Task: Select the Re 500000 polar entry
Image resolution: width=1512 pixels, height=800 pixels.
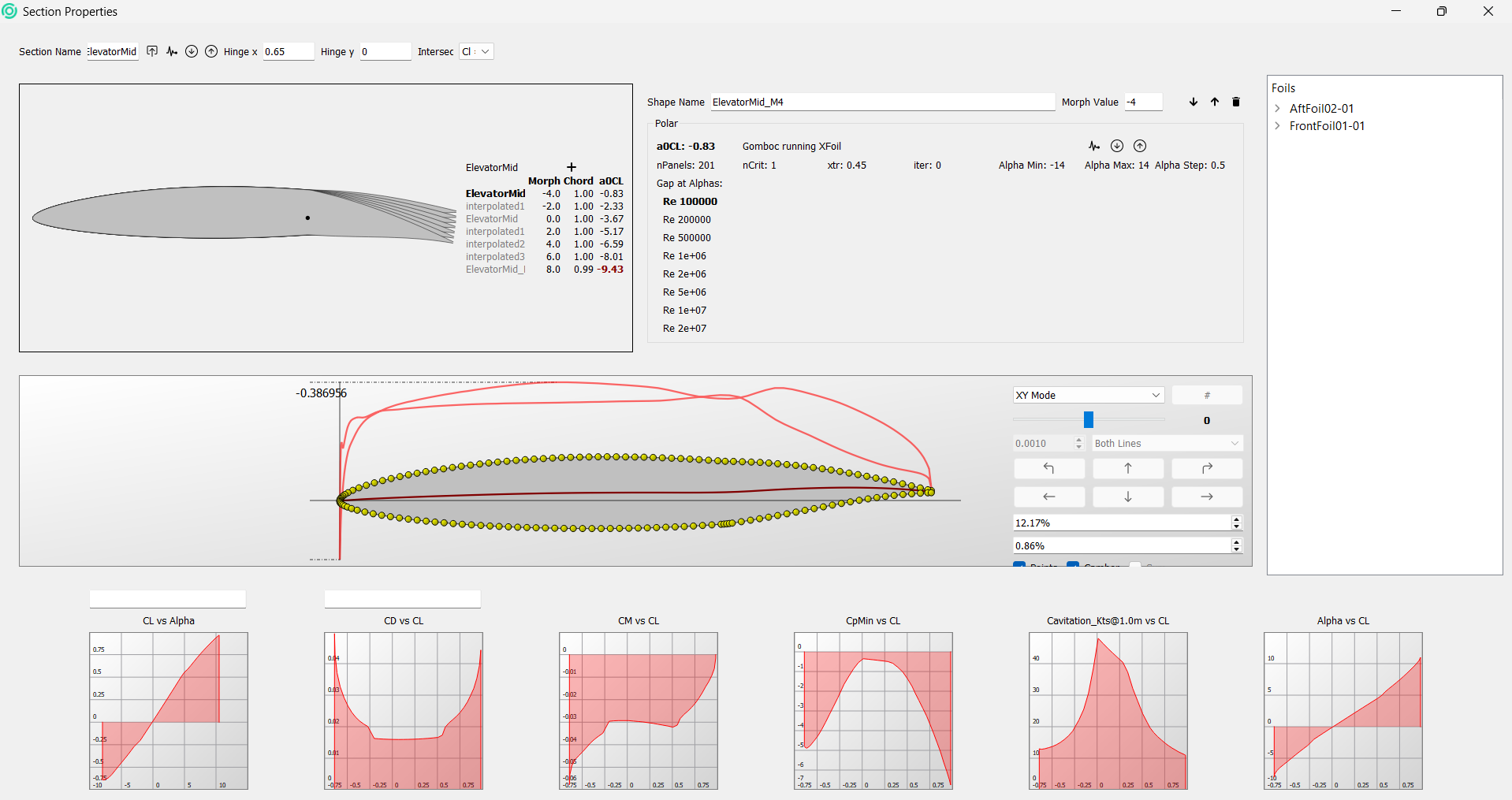Action: 687,237
